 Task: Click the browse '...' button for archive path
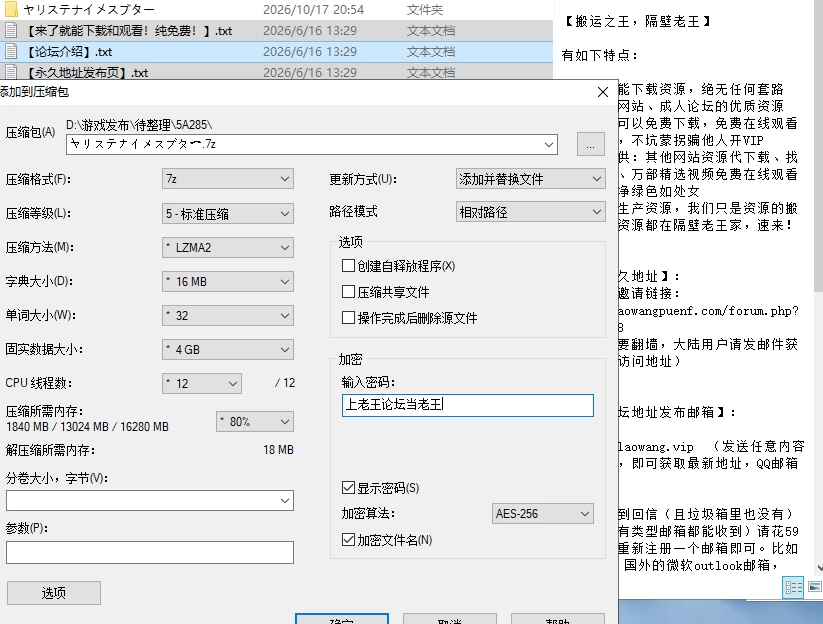[x=590, y=144]
